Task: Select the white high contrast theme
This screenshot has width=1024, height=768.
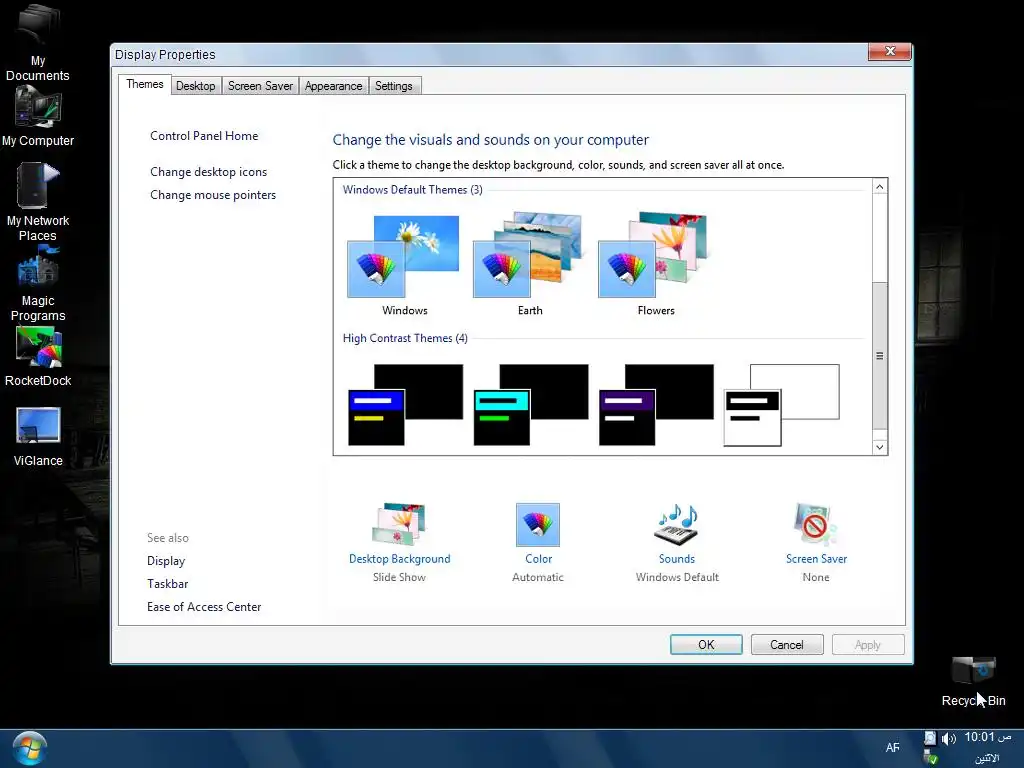Action: coord(781,405)
